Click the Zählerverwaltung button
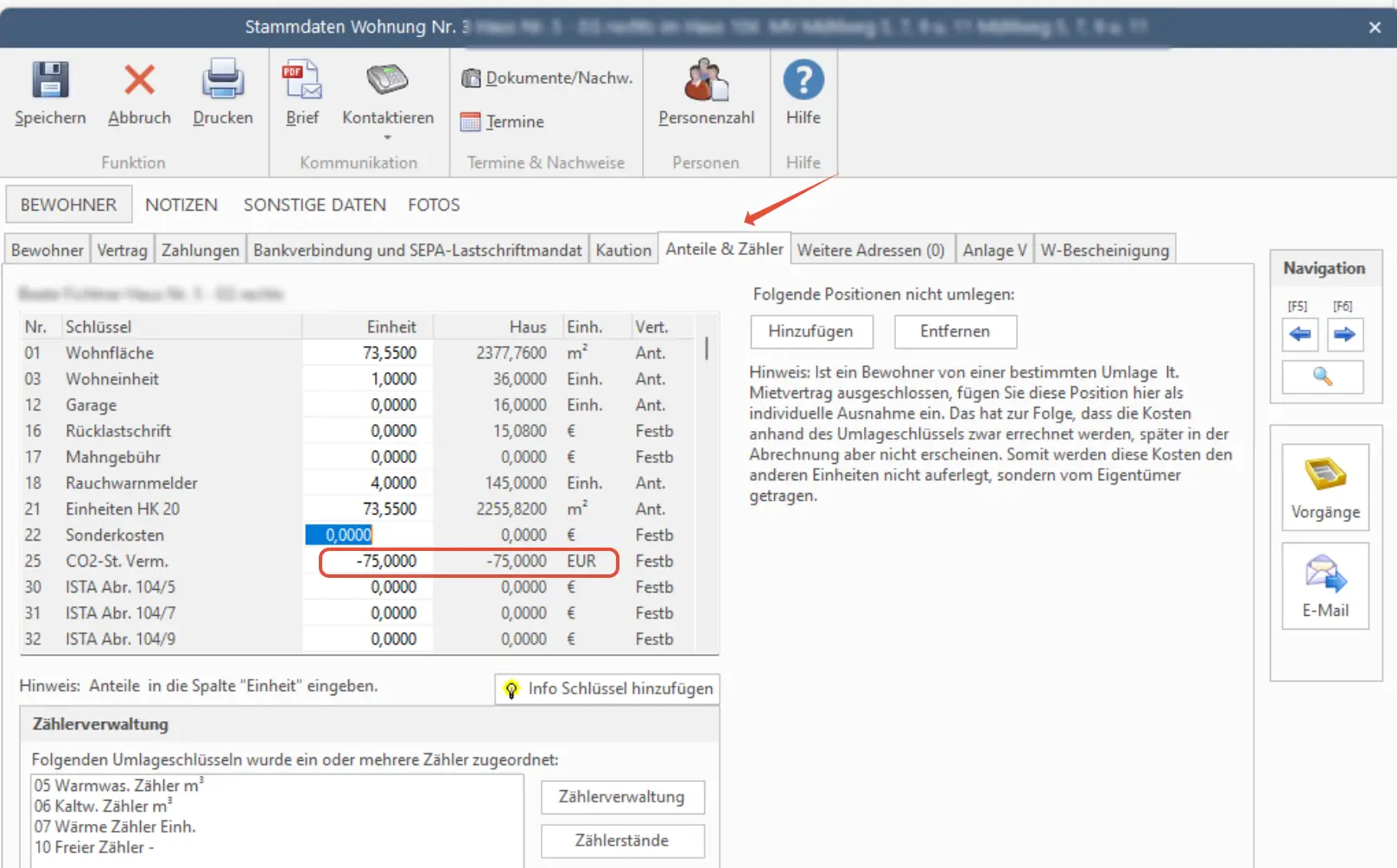 point(622,797)
